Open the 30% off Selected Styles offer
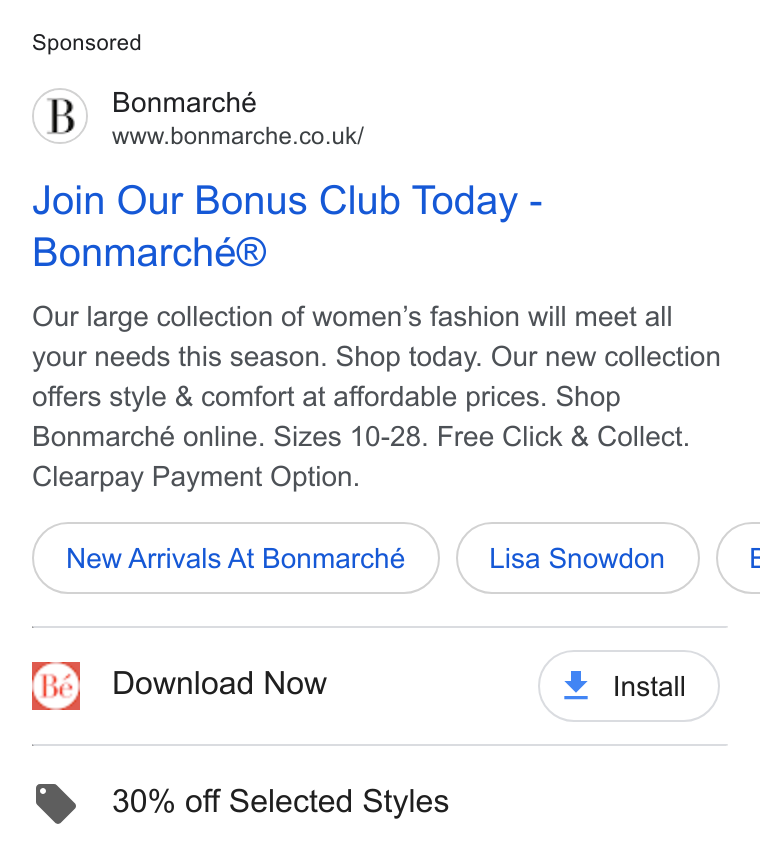Image resolution: width=760 pixels, height=862 pixels. (x=280, y=801)
